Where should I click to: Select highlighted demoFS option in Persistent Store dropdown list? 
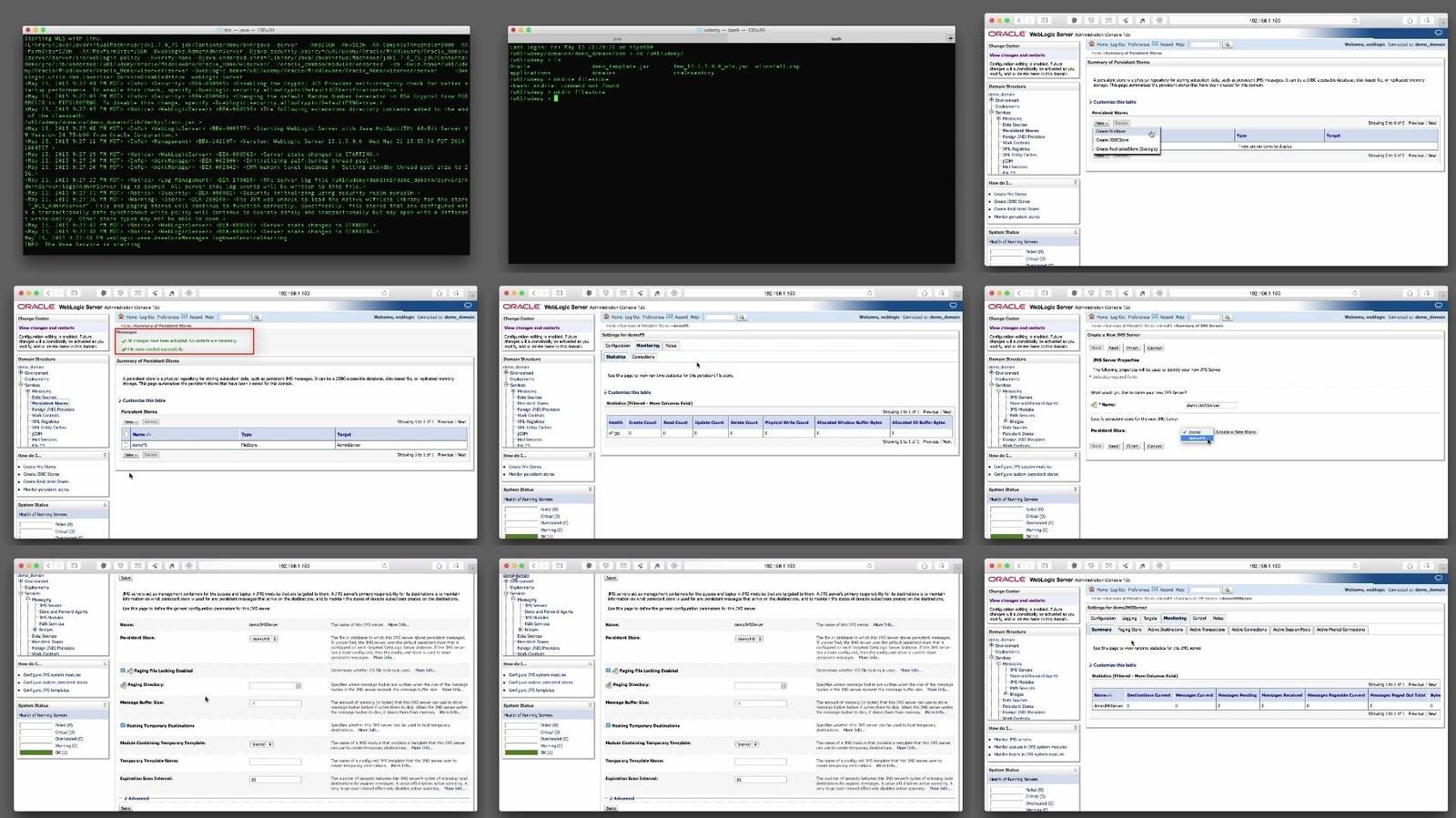[x=1198, y=439]
